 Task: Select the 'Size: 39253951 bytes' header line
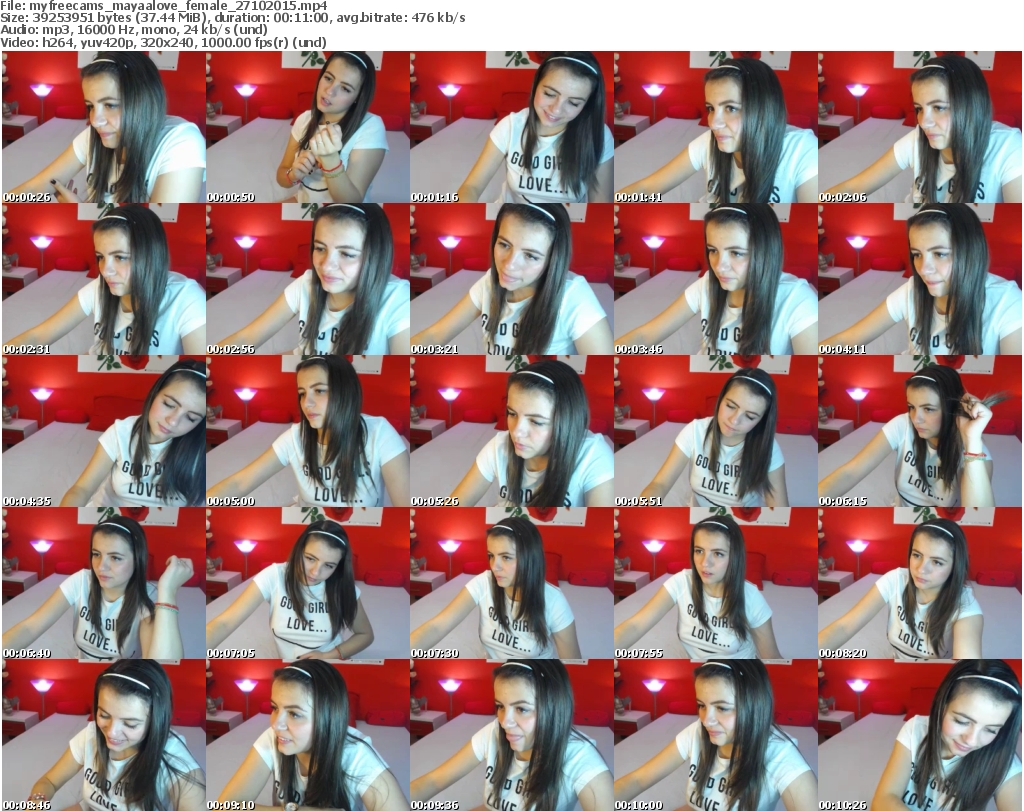[232, 18]
